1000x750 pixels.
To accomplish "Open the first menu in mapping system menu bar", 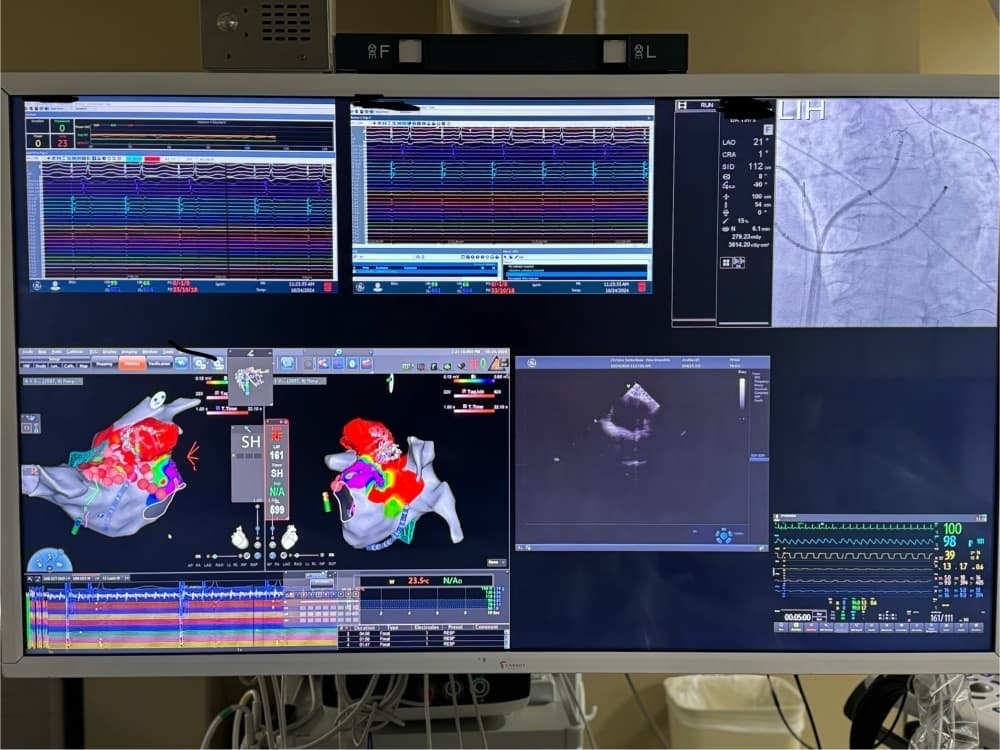I will (x=28, y=353).
